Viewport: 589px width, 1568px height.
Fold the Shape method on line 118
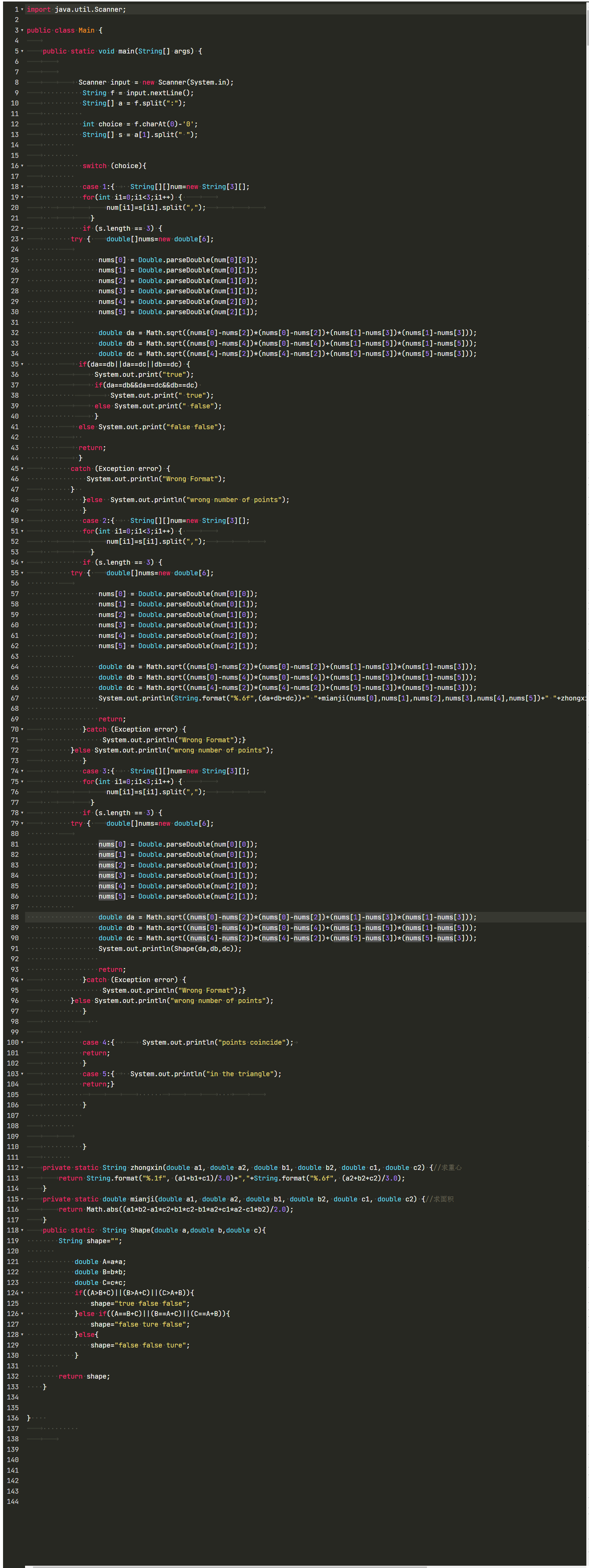coord(22,1230)
